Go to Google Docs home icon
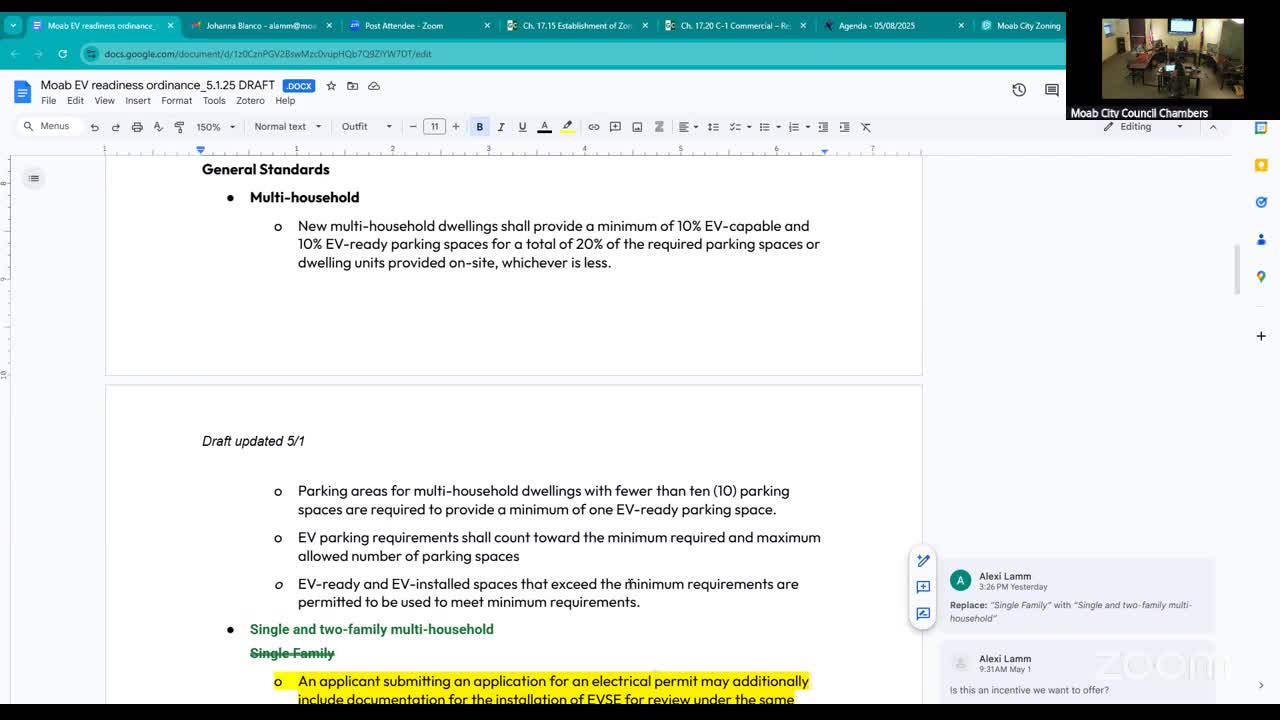Screen dimensions: 1280x720 click(22, 92)
